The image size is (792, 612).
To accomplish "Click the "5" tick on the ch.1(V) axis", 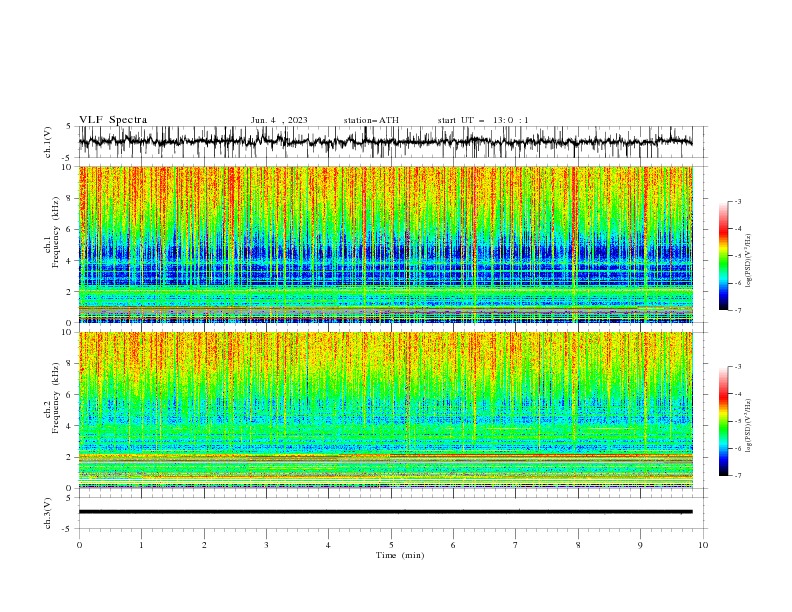I will pos(69,127).
